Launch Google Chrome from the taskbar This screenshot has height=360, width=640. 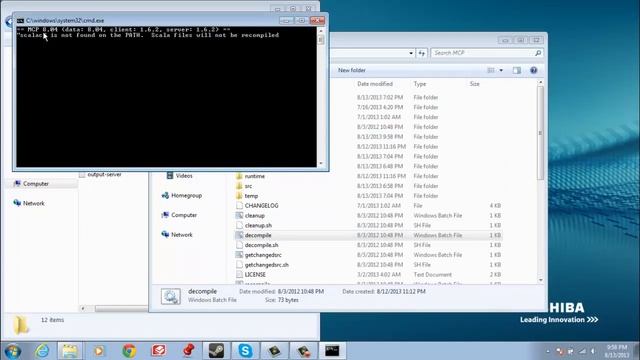(x=129, y=351)
